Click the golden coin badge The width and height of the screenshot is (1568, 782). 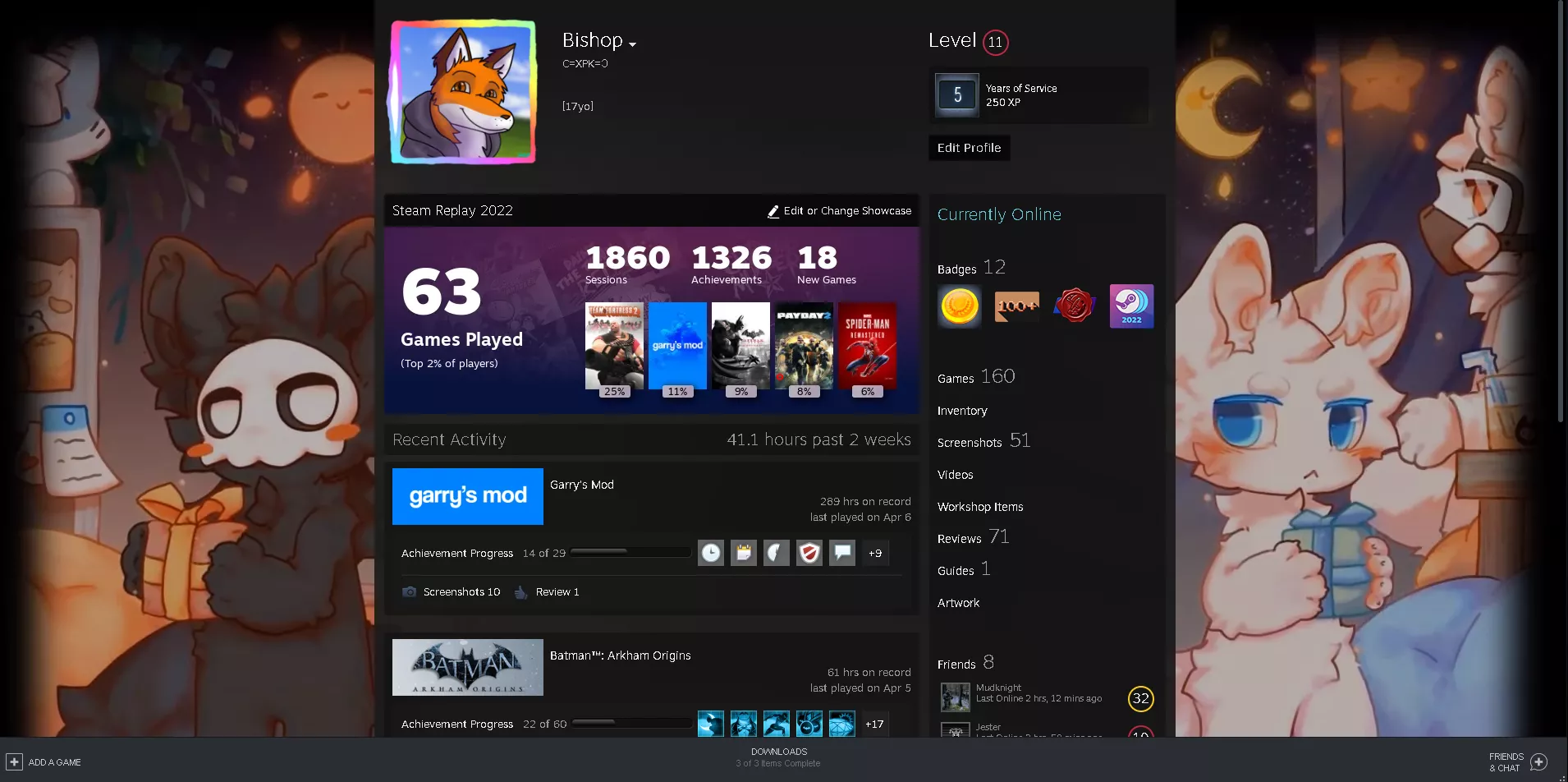[958, 306]
